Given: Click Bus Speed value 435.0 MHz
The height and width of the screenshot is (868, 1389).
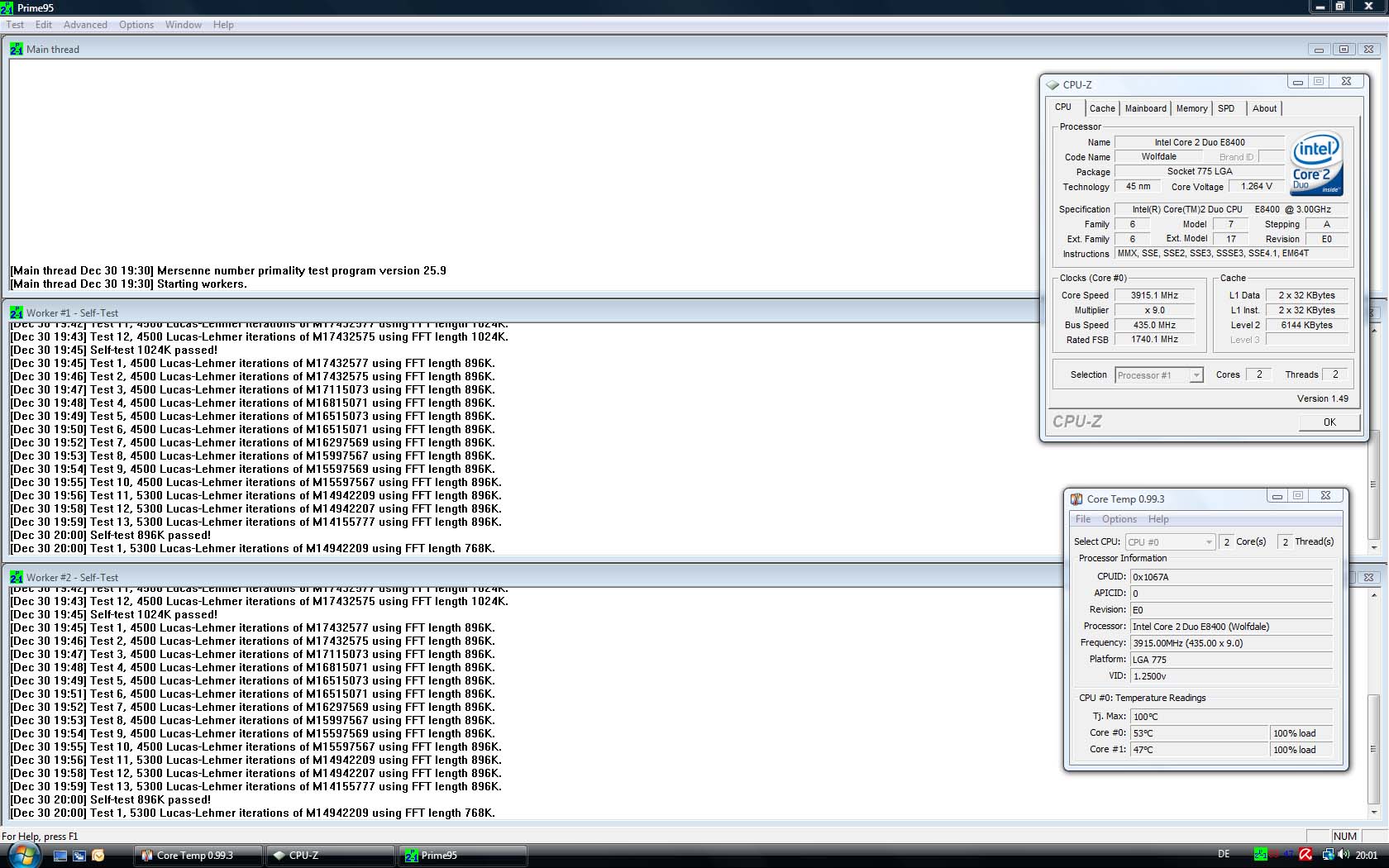Looking at the screenshot, I should [x=1155, y=325].
